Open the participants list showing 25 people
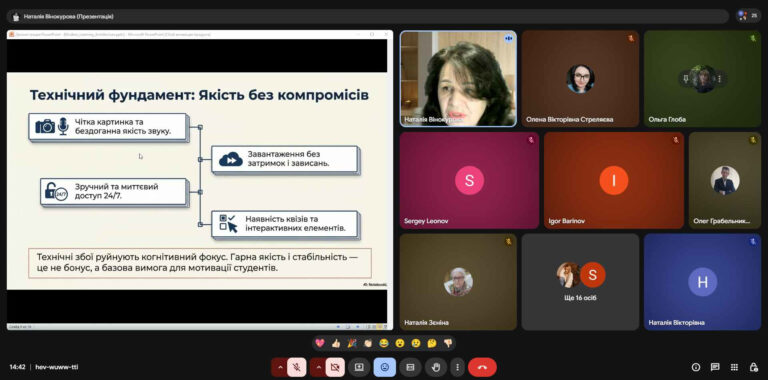This screenshot has height=380, width=768. (x=749, y=16)
